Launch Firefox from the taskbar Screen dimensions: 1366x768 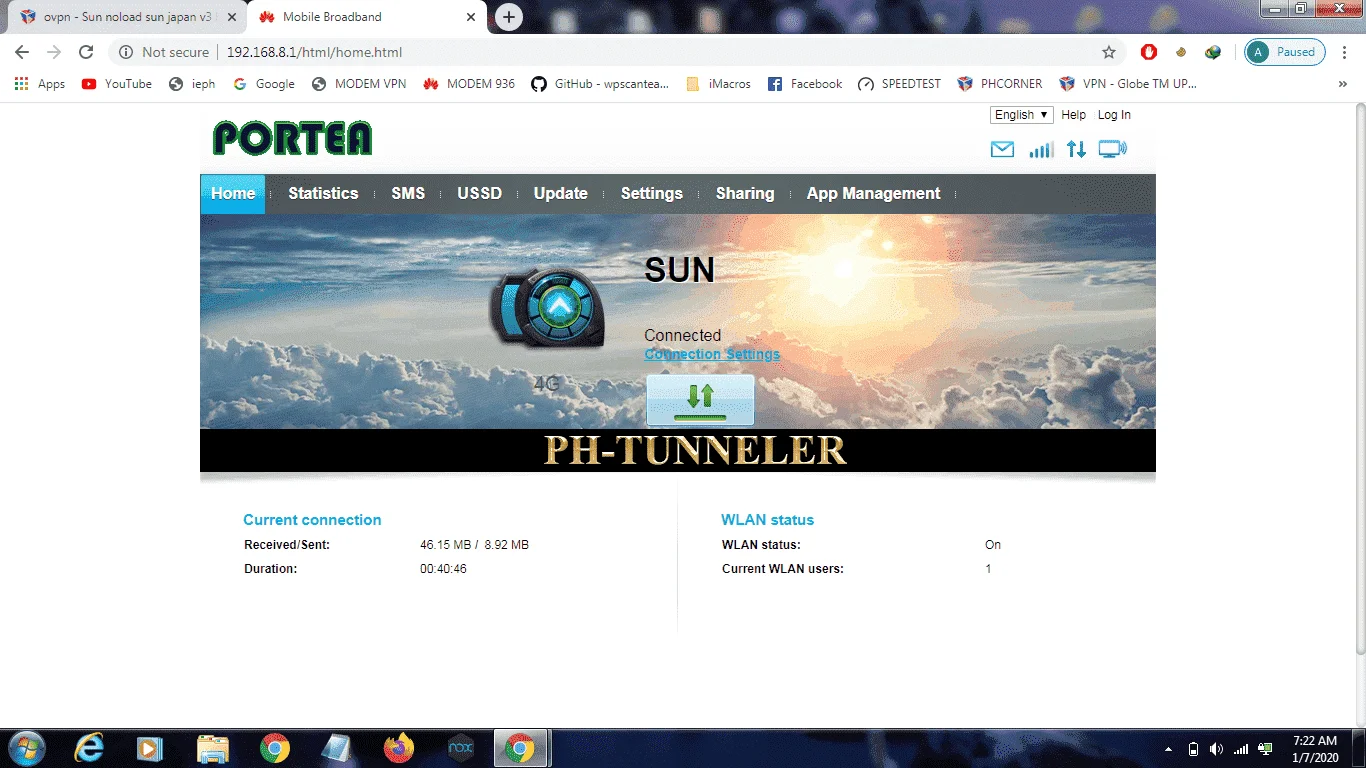(x=398, y=748)
